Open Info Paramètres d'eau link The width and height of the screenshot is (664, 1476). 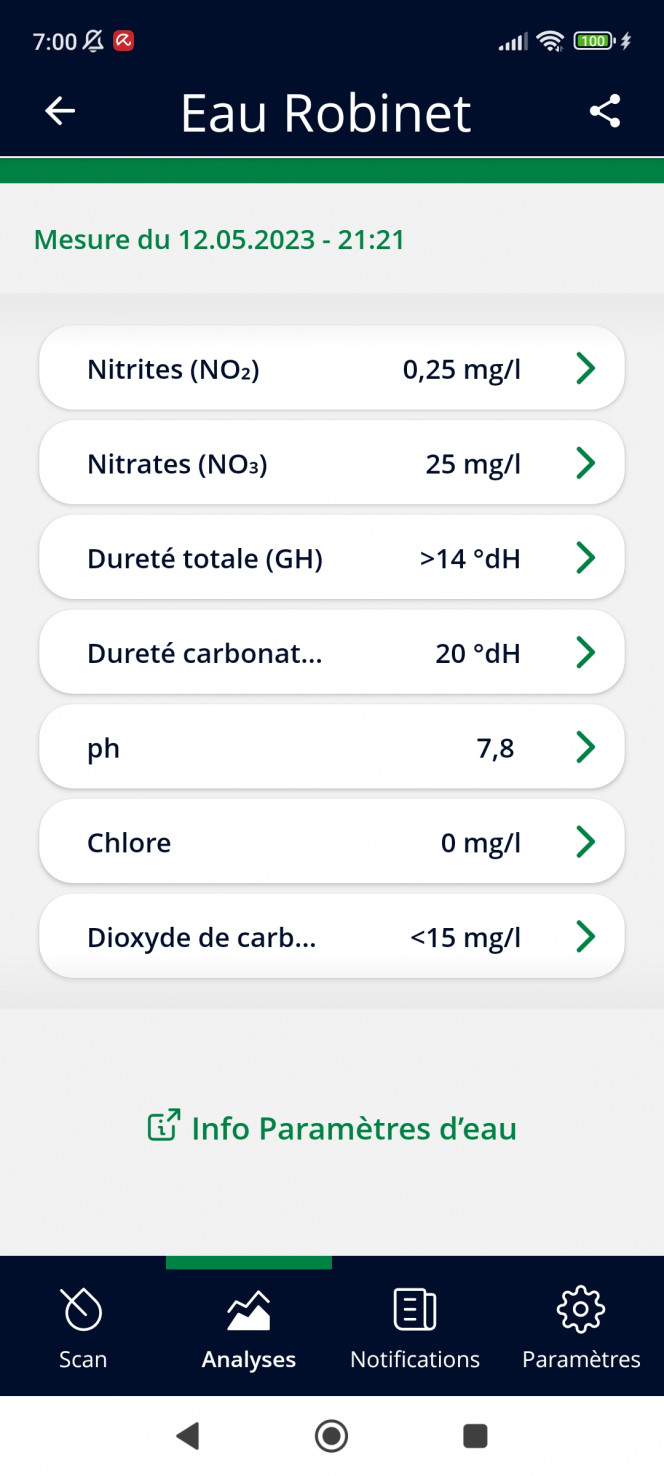point(332,1127)
